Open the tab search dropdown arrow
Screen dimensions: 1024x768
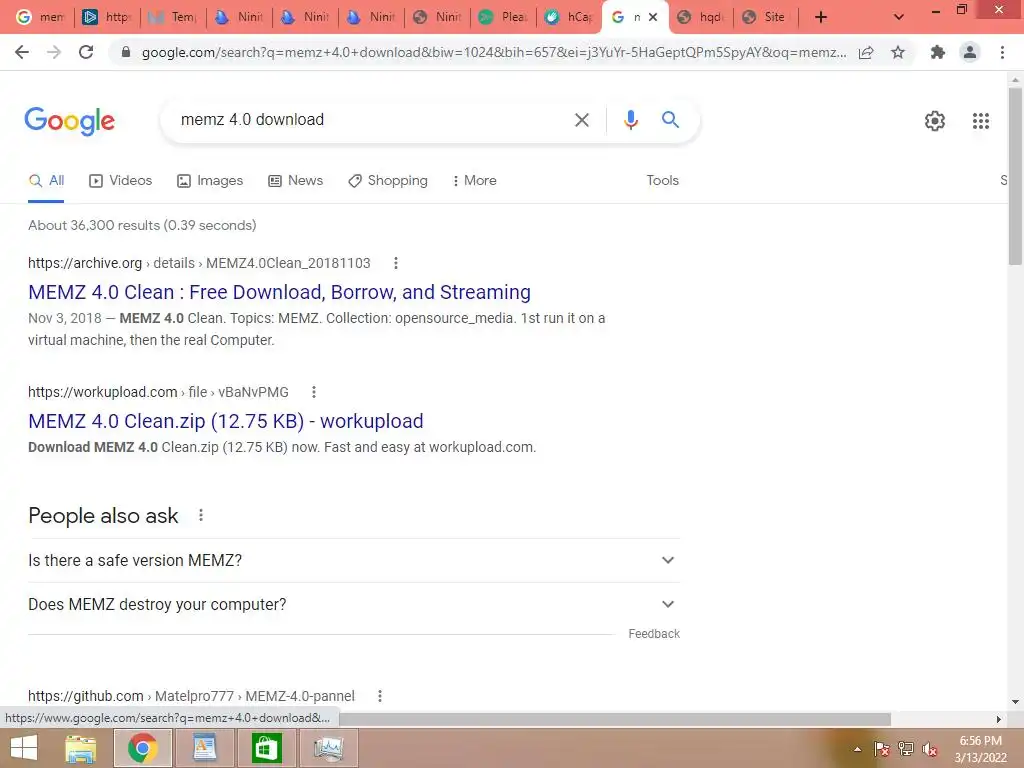coord(899,18)
